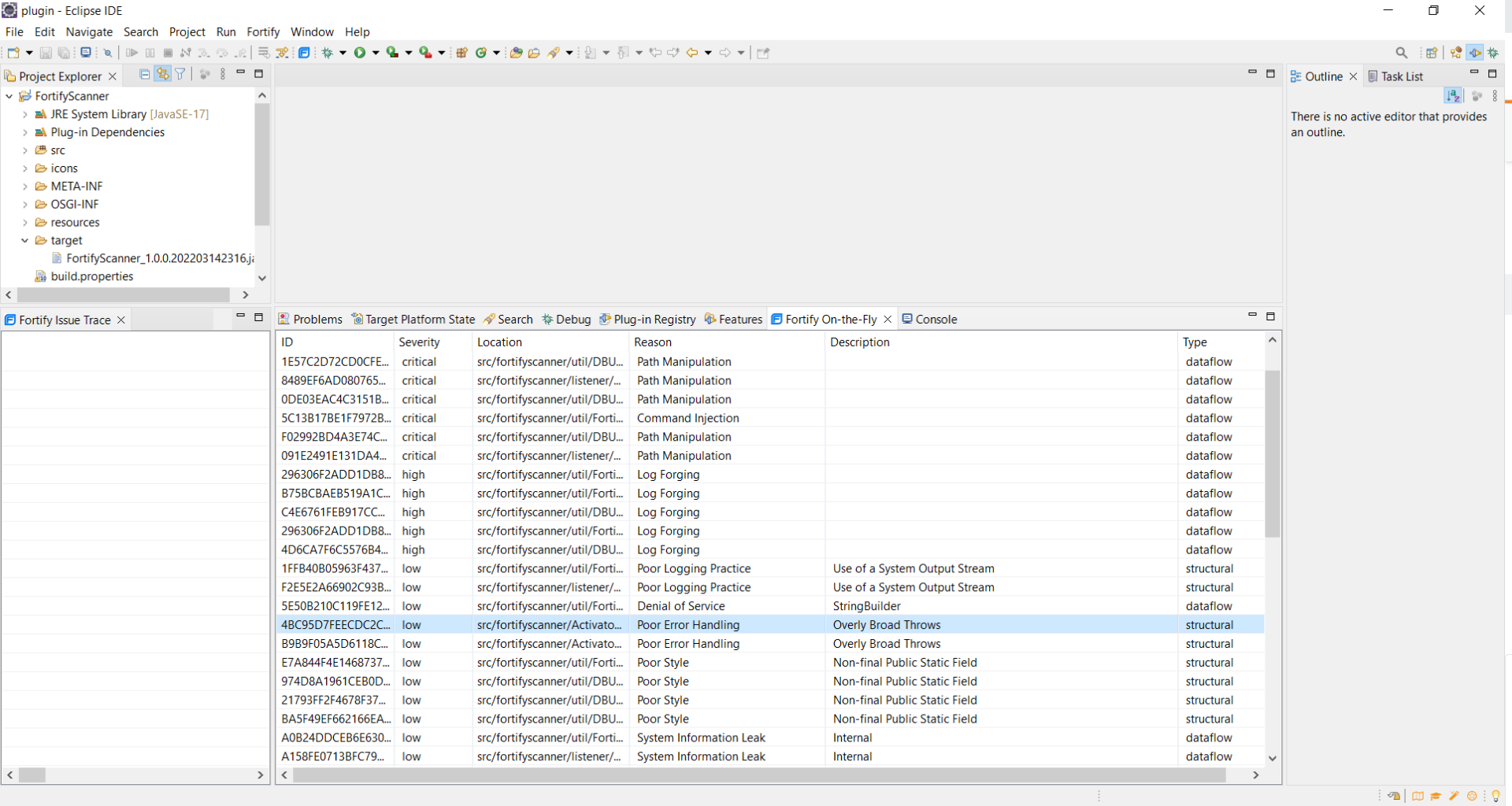
Task: Switch to the Debug perspective bug icon
Action: 1493,53
